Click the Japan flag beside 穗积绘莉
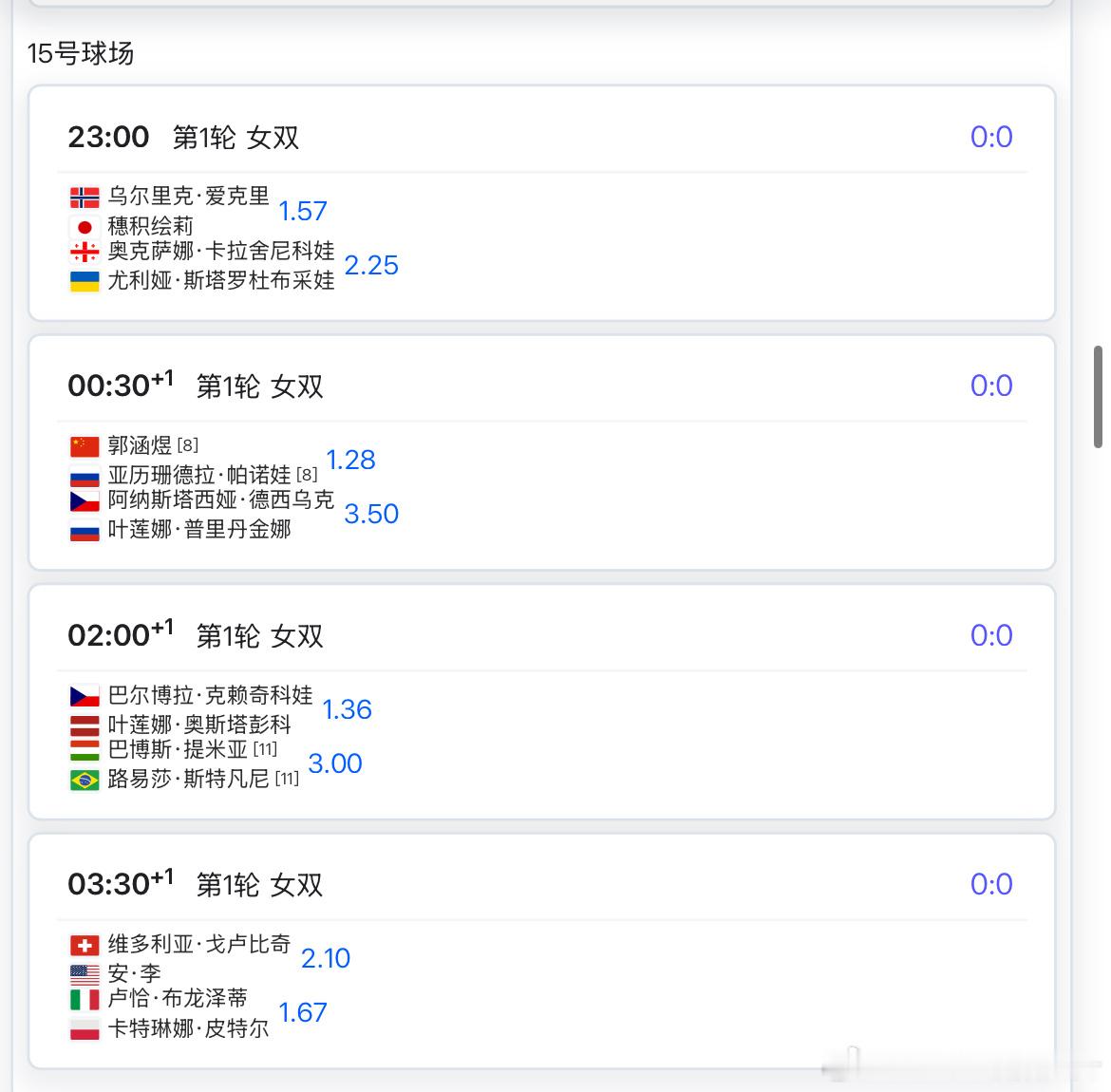Viewport: 1111px width, 1092px height. click(85, 228)
